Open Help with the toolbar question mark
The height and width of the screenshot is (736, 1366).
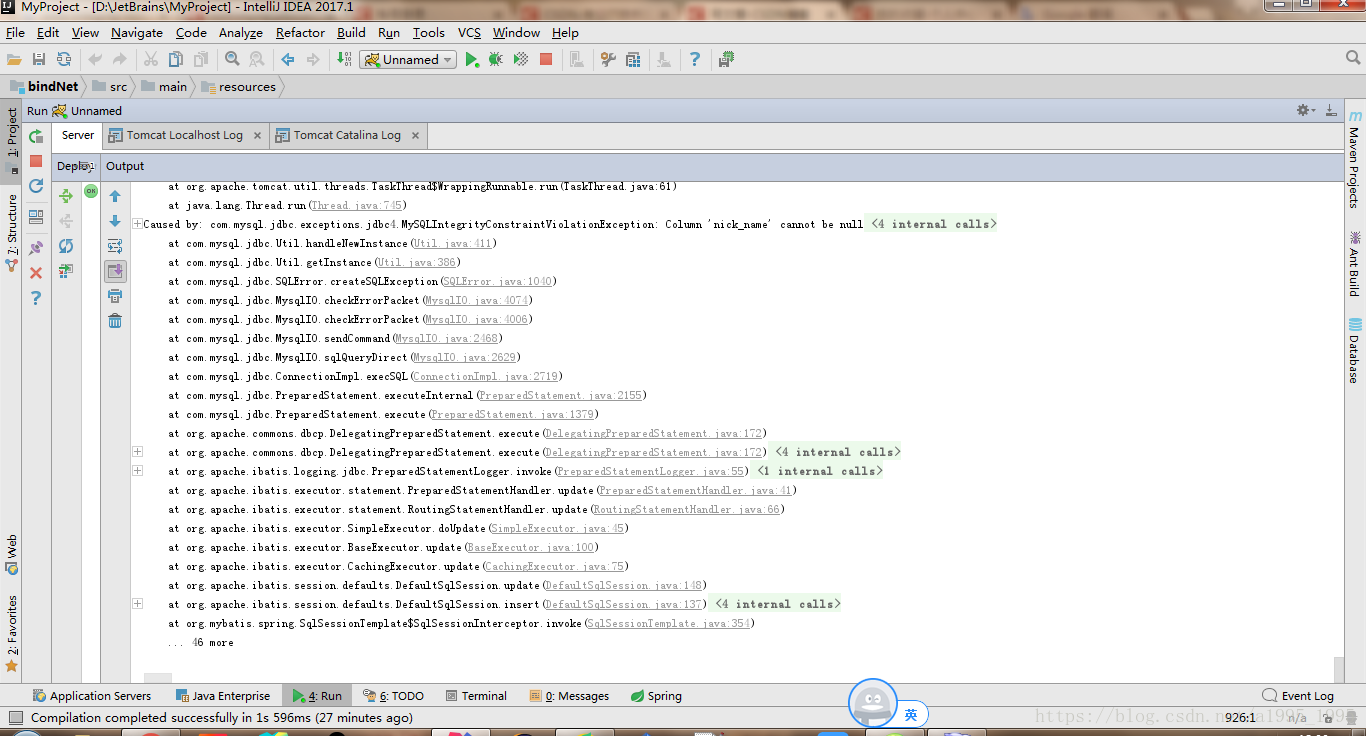click(x=695, y=60)
